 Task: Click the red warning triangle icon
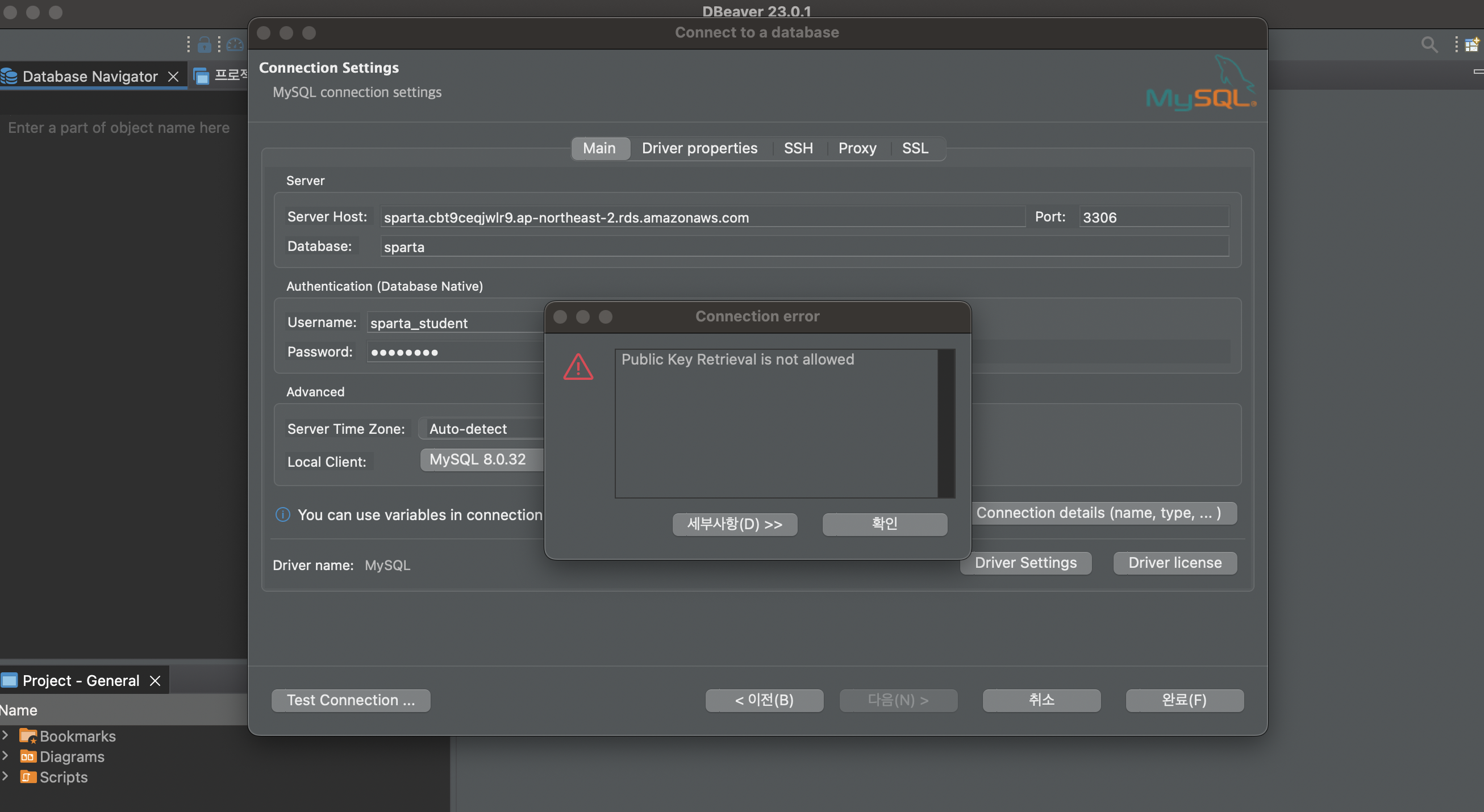pyautogui.click(x=578, y=367)
